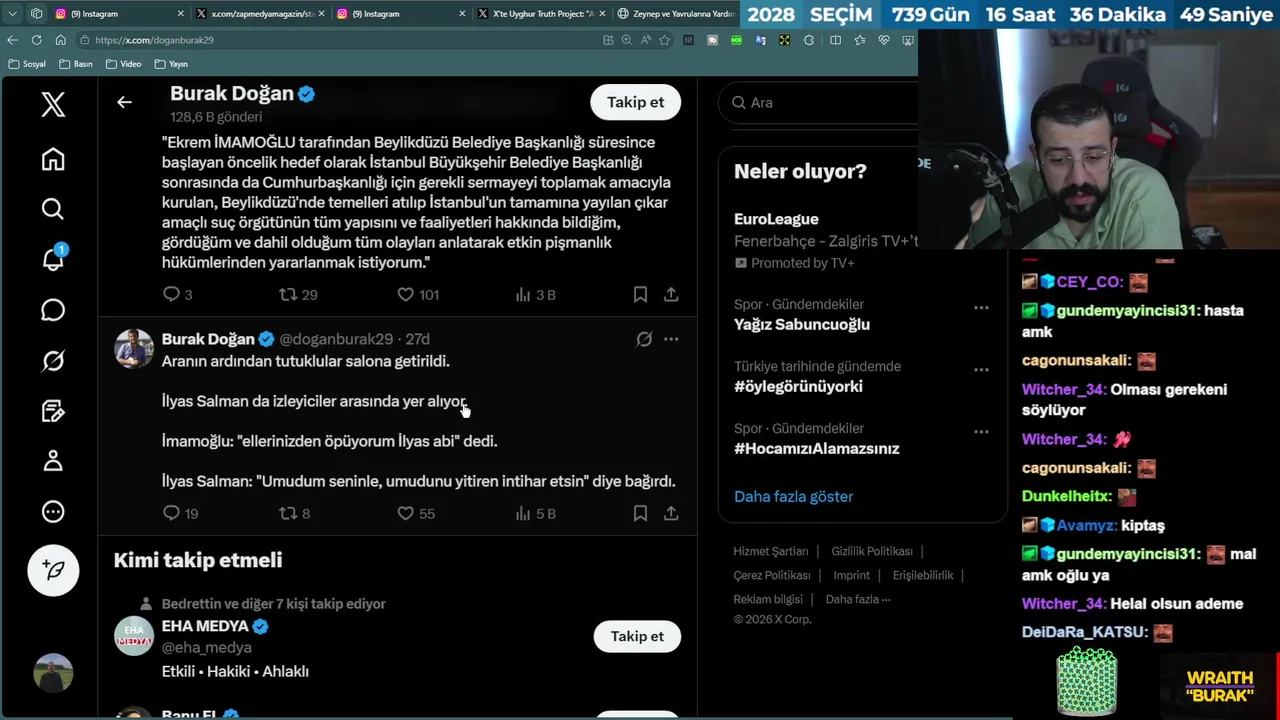Open Basın bookmarks folder
1280x720 pixels.
pos(76,64)
